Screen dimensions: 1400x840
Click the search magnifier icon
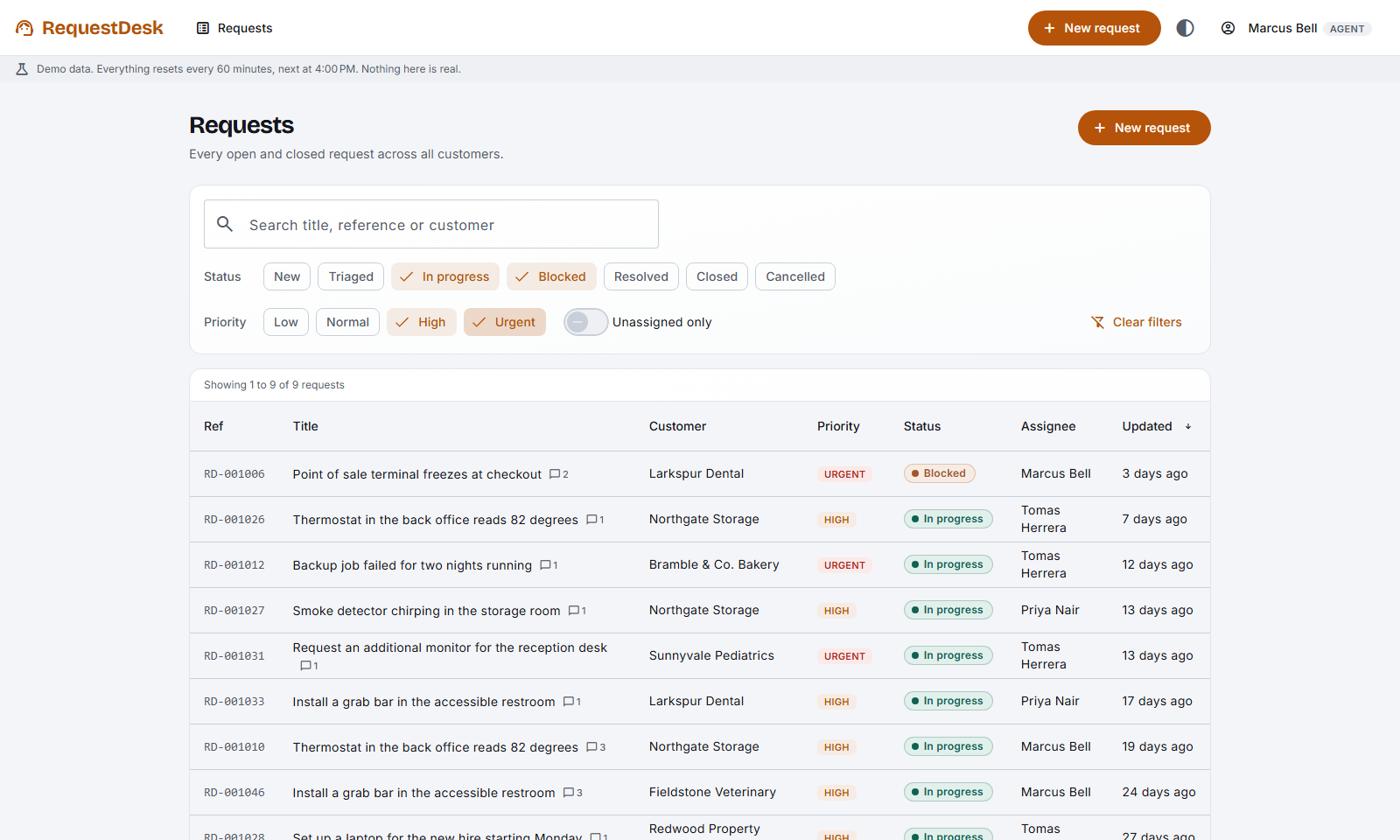[x=225, y=224]
